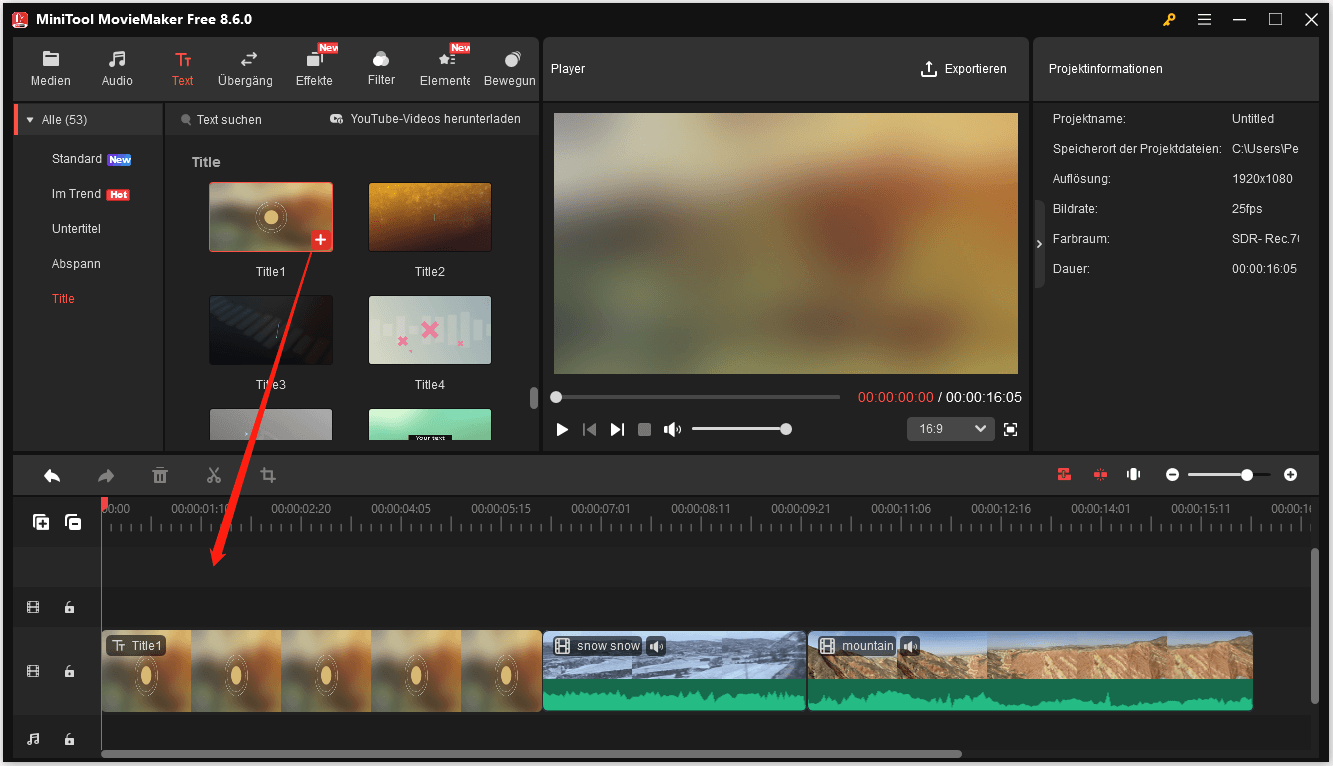
Task: Open the crop tool in the timeline toolbar
Action: click(x=267, y=474)
